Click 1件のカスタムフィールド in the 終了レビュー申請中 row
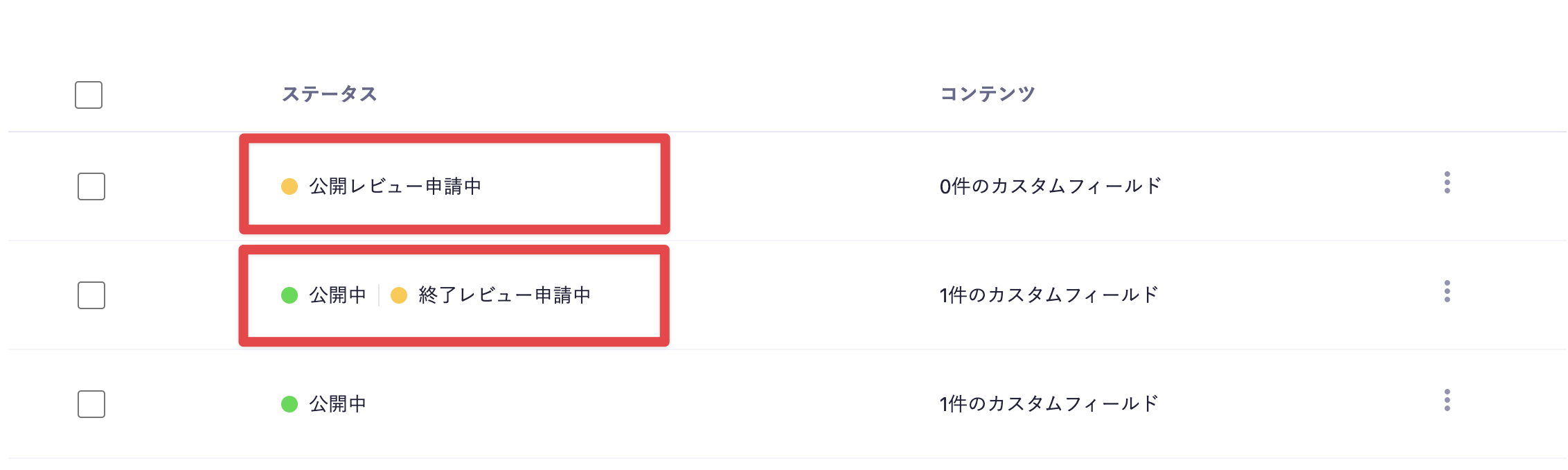This screenshot has height=470, width=1568. click(x=1049, y=295)
